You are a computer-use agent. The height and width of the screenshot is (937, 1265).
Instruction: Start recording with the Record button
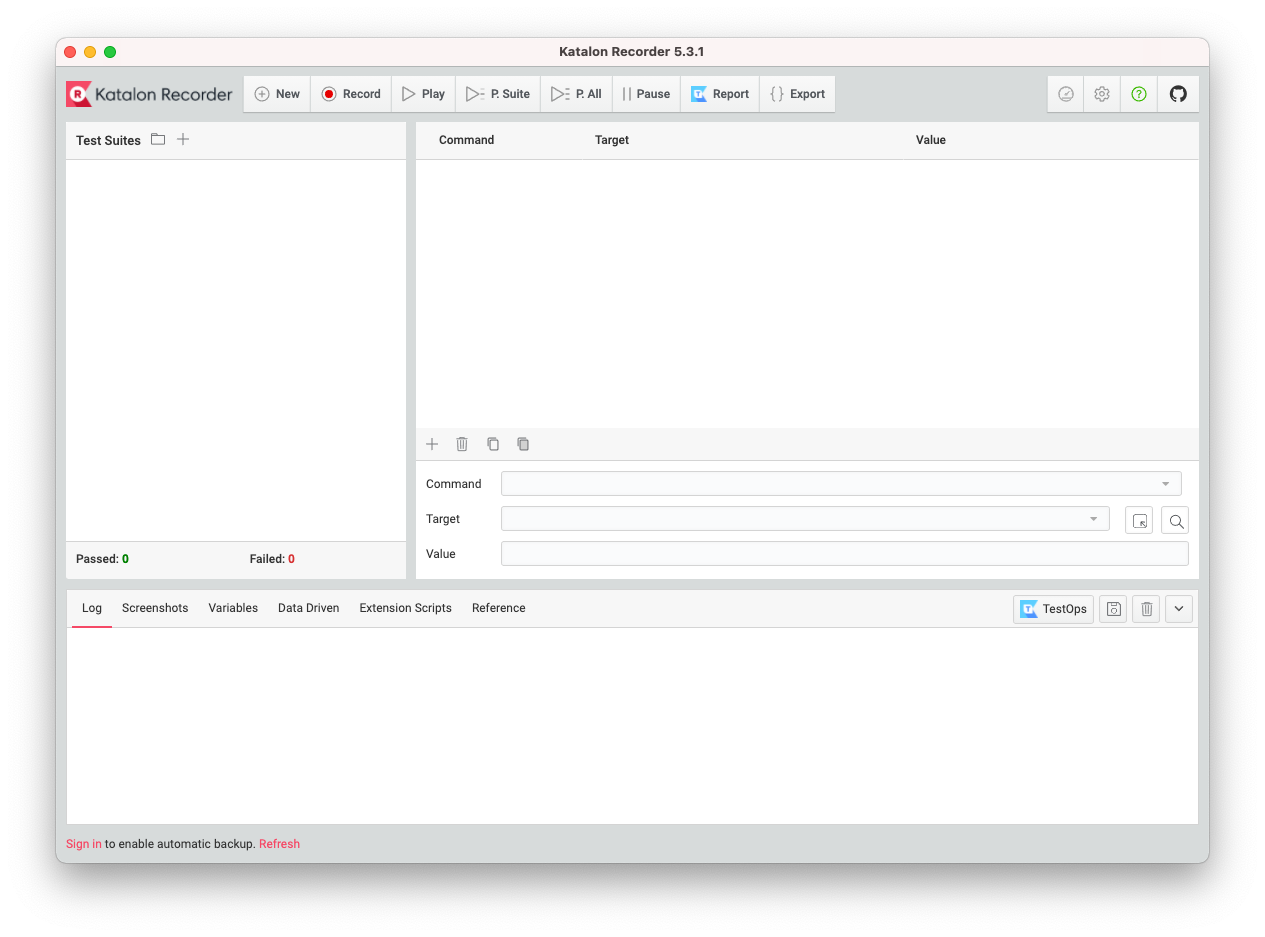[x=351, y=94]
